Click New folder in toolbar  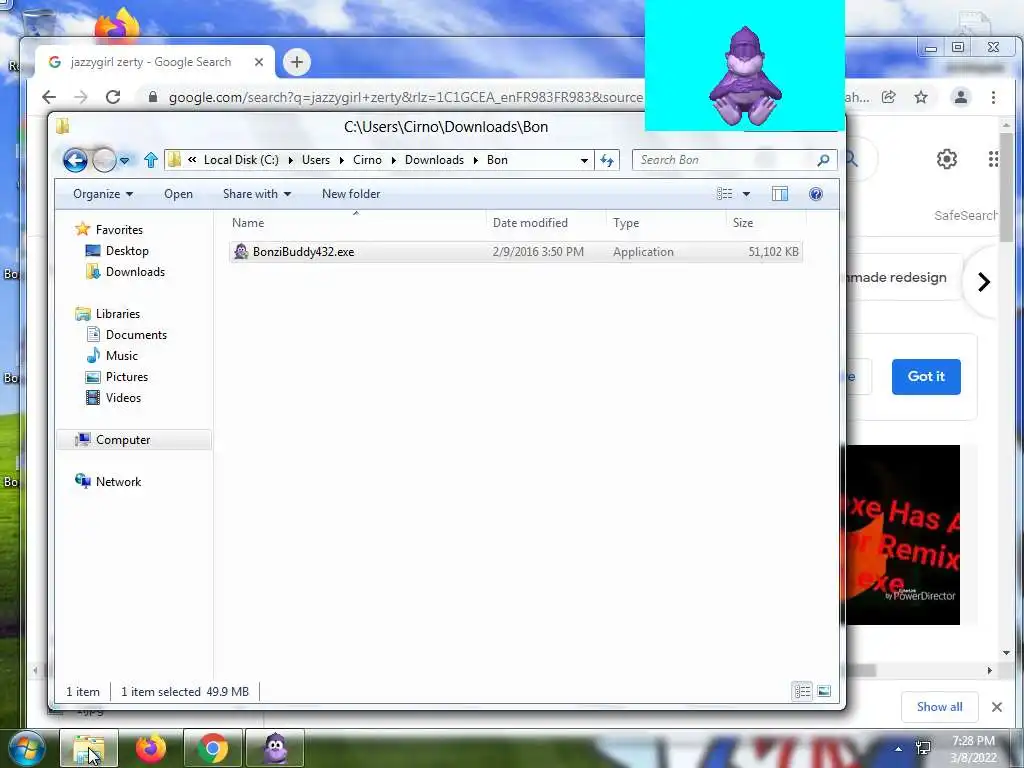tap(351, 194)
